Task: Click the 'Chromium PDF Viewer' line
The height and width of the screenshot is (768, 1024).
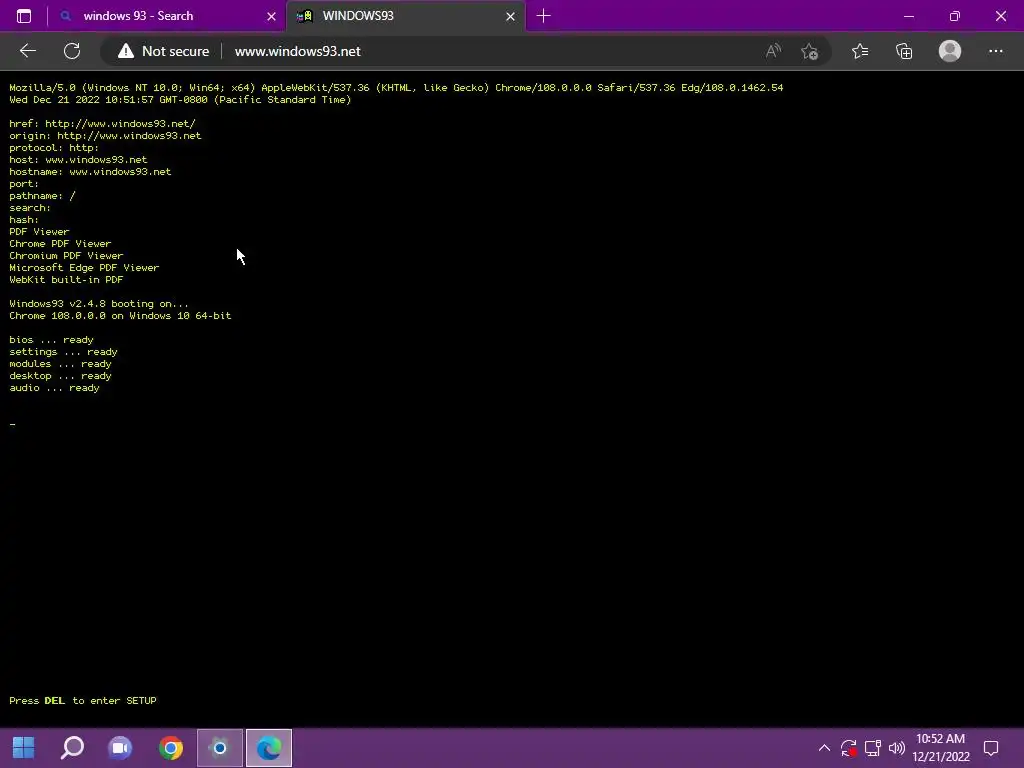Action: tap(66, 256)
